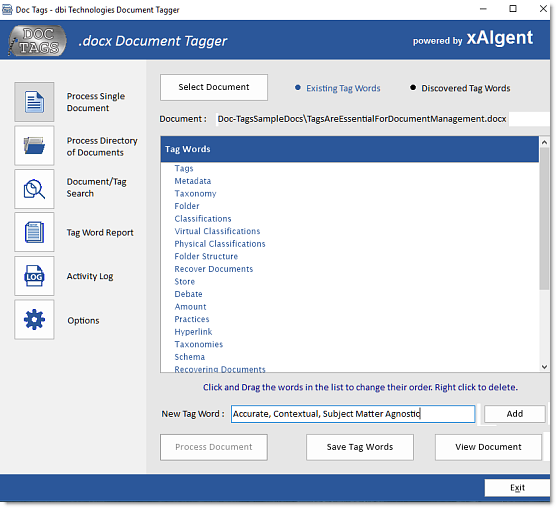Open the Options gear icon
This screenshot has width=556, height=508.
pyautogui.click(x=34, y=319)
